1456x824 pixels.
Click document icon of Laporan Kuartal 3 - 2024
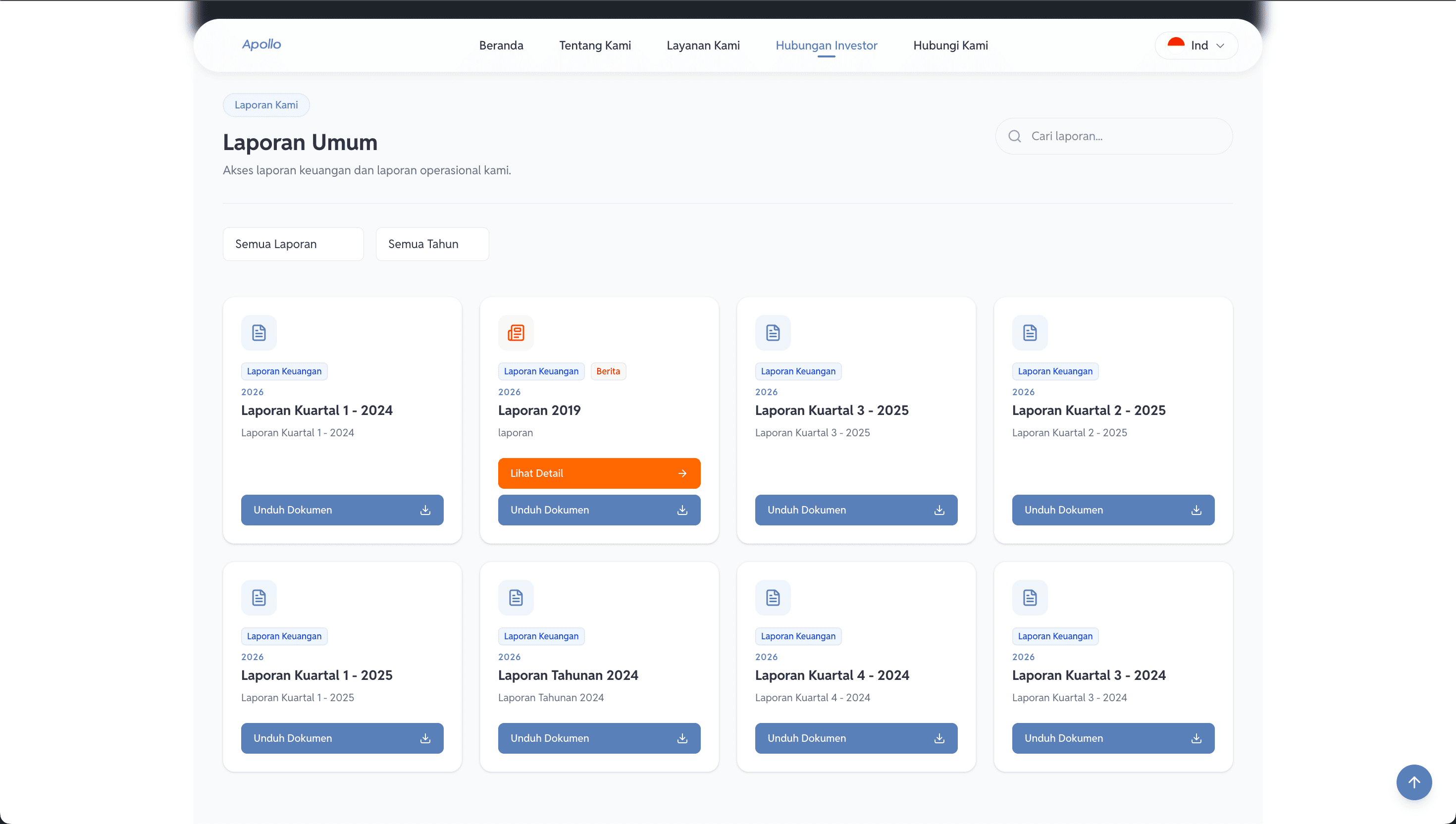[x=1029, y=598]
